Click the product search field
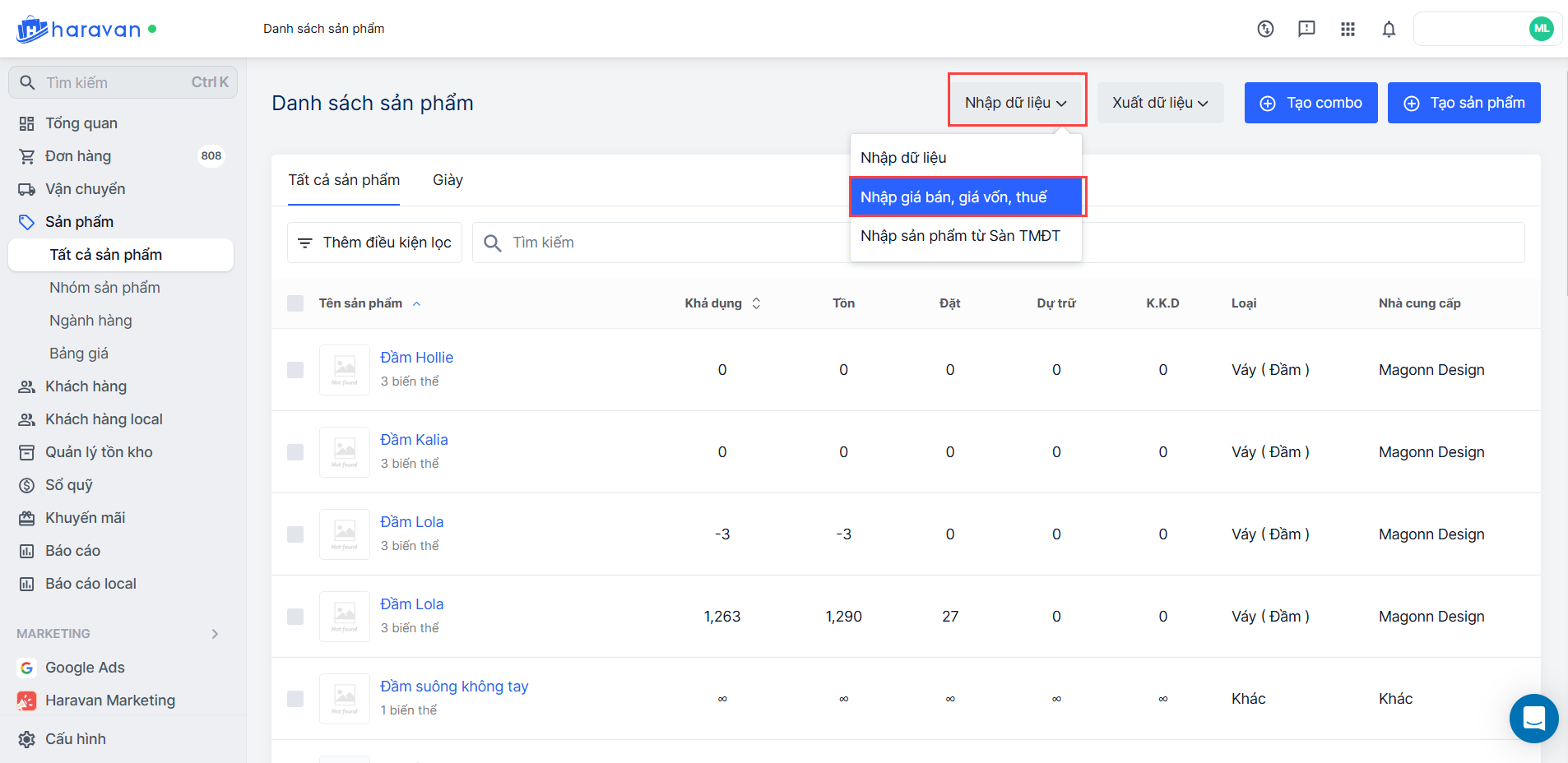1568x763 pixels. [658, 243]
